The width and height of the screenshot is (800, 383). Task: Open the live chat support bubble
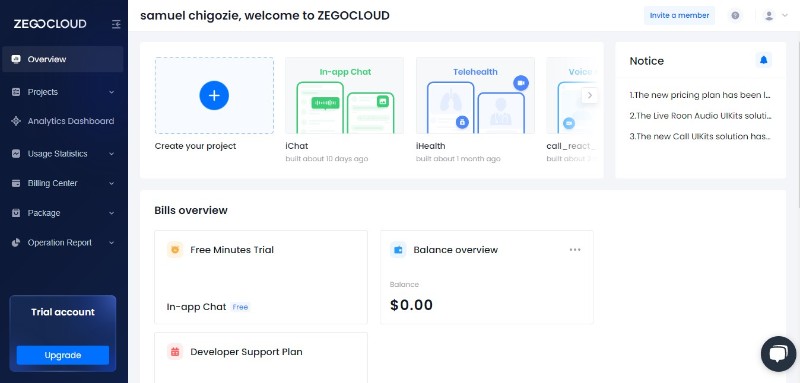point(778,353)
